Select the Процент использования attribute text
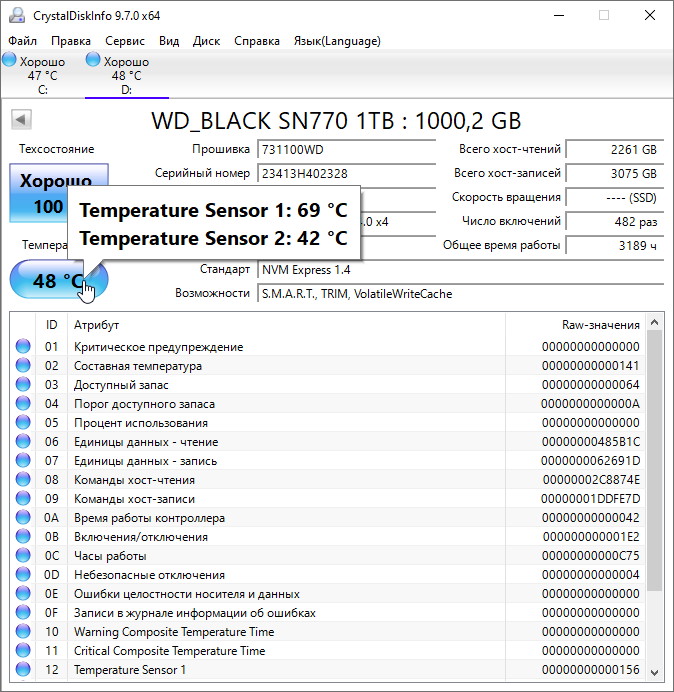 (x=141, y=423)
